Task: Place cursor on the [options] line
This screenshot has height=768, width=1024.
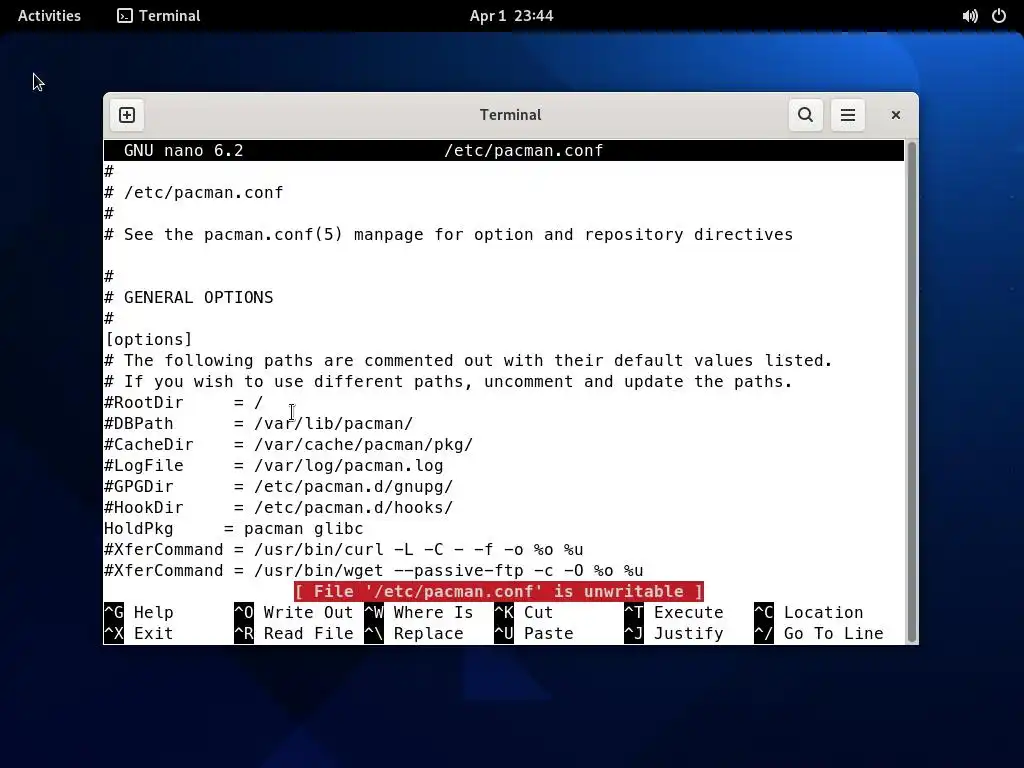Action: (149, 340)
